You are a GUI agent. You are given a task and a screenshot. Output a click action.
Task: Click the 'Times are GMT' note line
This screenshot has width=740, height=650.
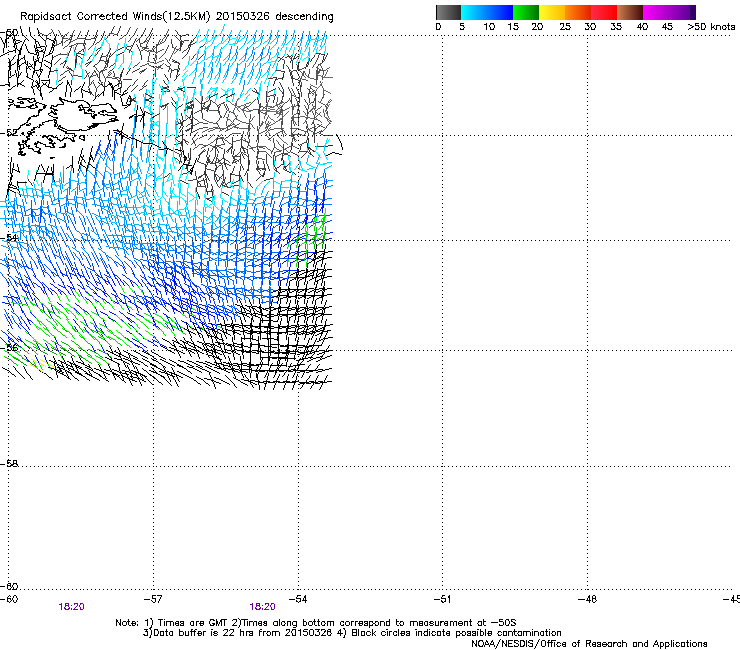(316, 623)
